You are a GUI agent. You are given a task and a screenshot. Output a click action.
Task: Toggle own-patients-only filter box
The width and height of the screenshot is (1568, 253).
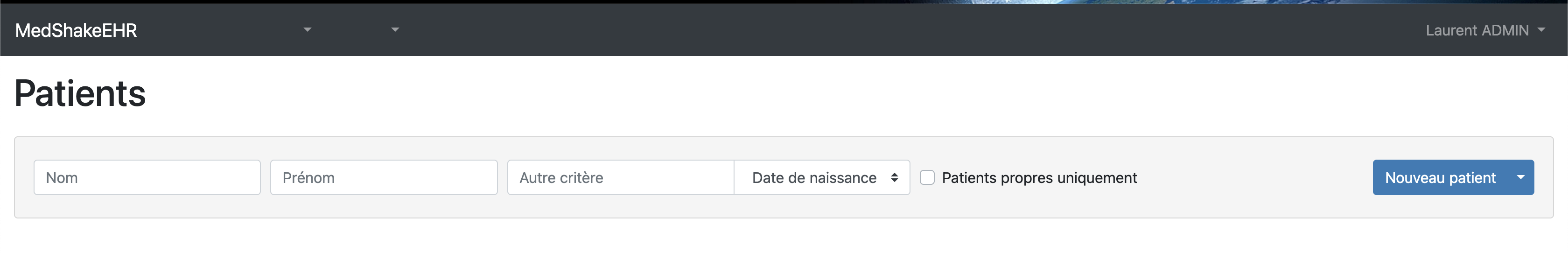[x=927, y=177]
